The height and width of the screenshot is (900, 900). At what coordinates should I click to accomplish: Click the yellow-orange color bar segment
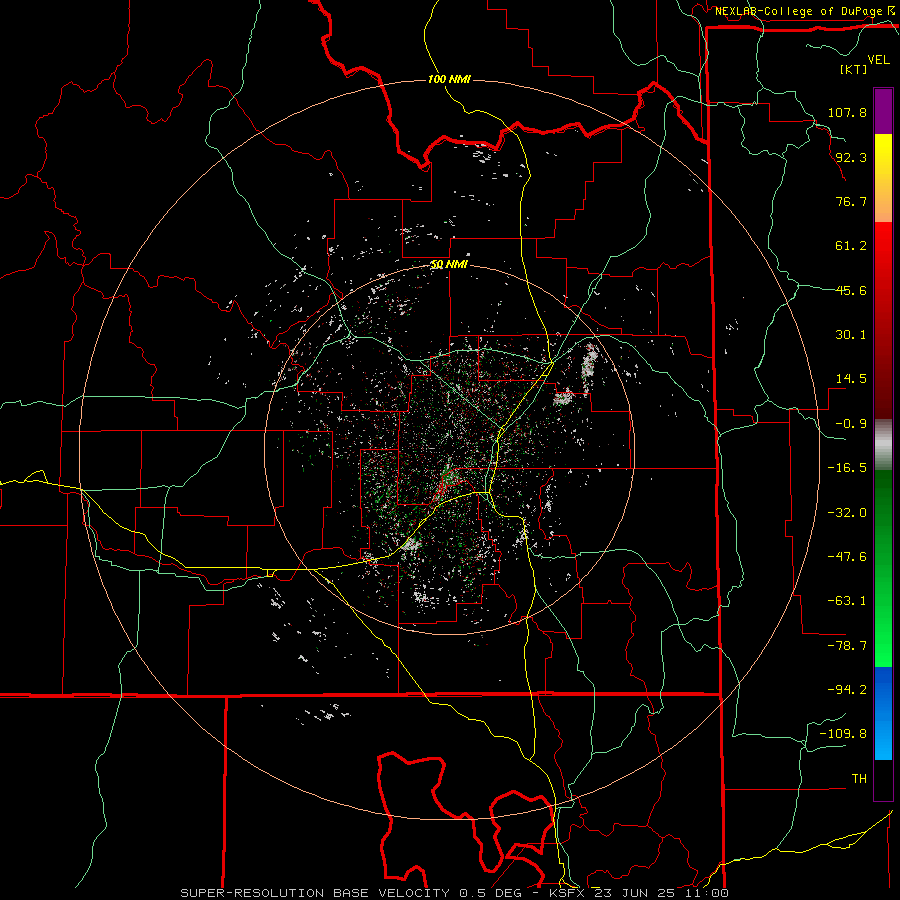[x=883, y=178]
